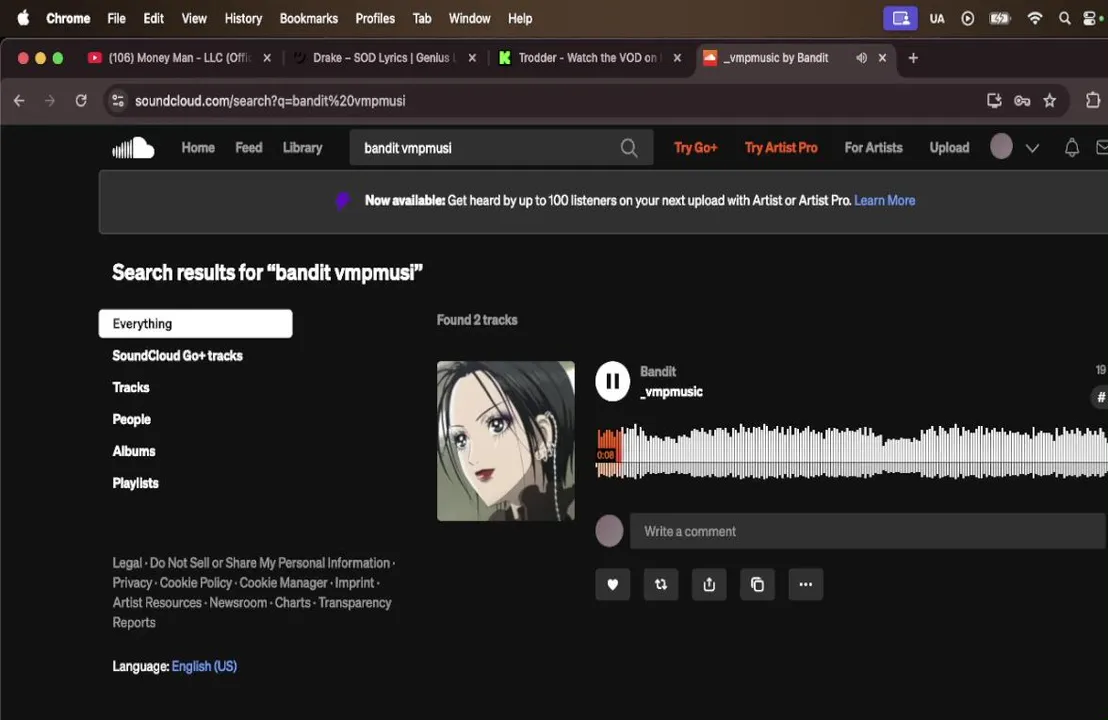The height and width of the screenshot is (720, 1108).
Task: Filter by SoundCloud Go+ tracks
Action: click(177, 355)
